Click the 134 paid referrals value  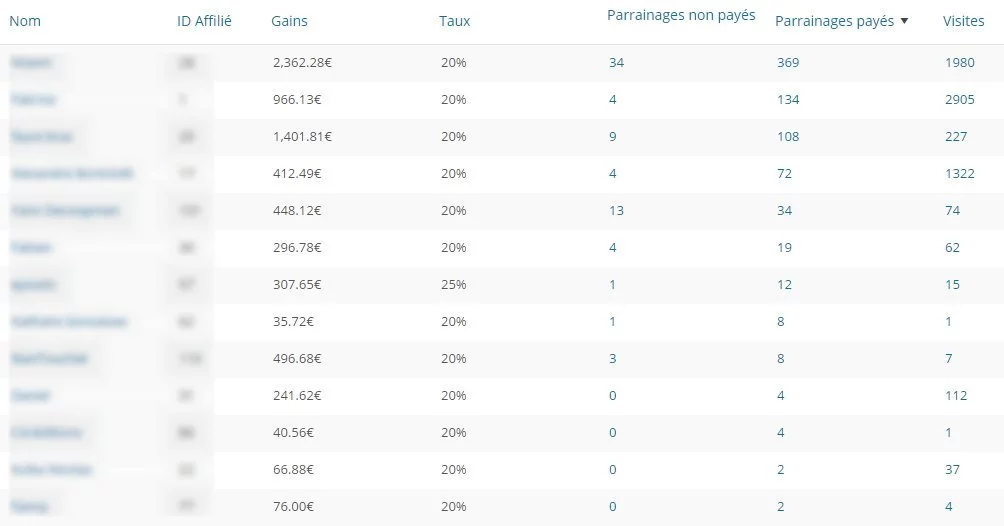point(788,100)
